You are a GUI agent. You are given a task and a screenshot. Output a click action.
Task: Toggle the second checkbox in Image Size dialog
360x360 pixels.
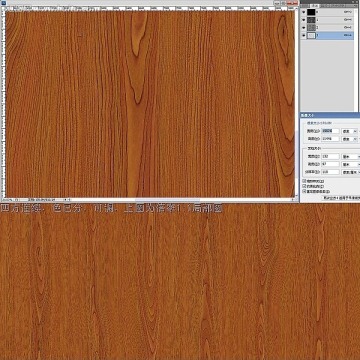point(304,186)
